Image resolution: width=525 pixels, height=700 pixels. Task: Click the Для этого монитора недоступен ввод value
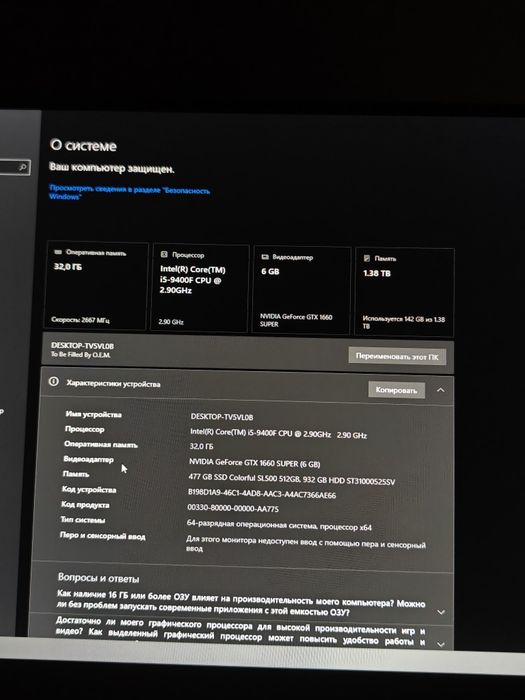306,543
